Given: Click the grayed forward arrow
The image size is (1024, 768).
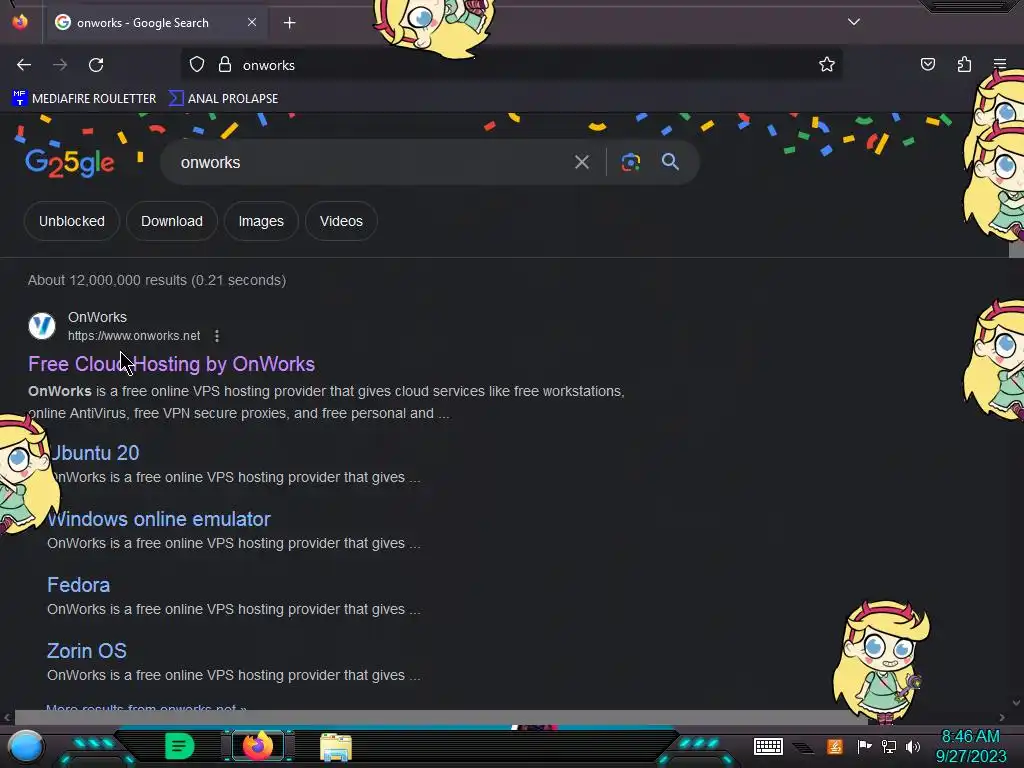Looking at the screenshot, I should pyautogui.click(x=60, y=65).
